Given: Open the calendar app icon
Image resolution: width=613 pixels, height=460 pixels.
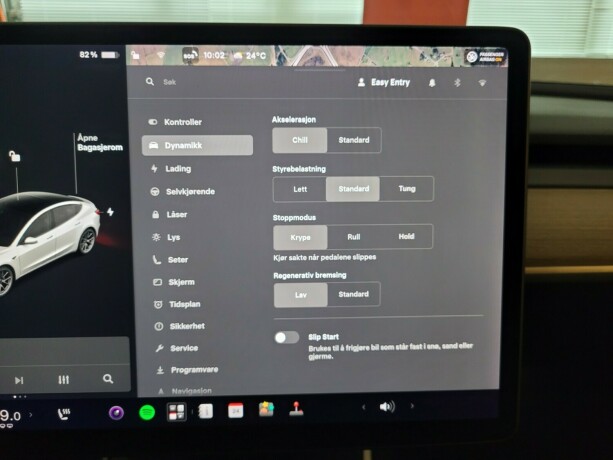Looking at the screenshot, I should tap(236, 411).
